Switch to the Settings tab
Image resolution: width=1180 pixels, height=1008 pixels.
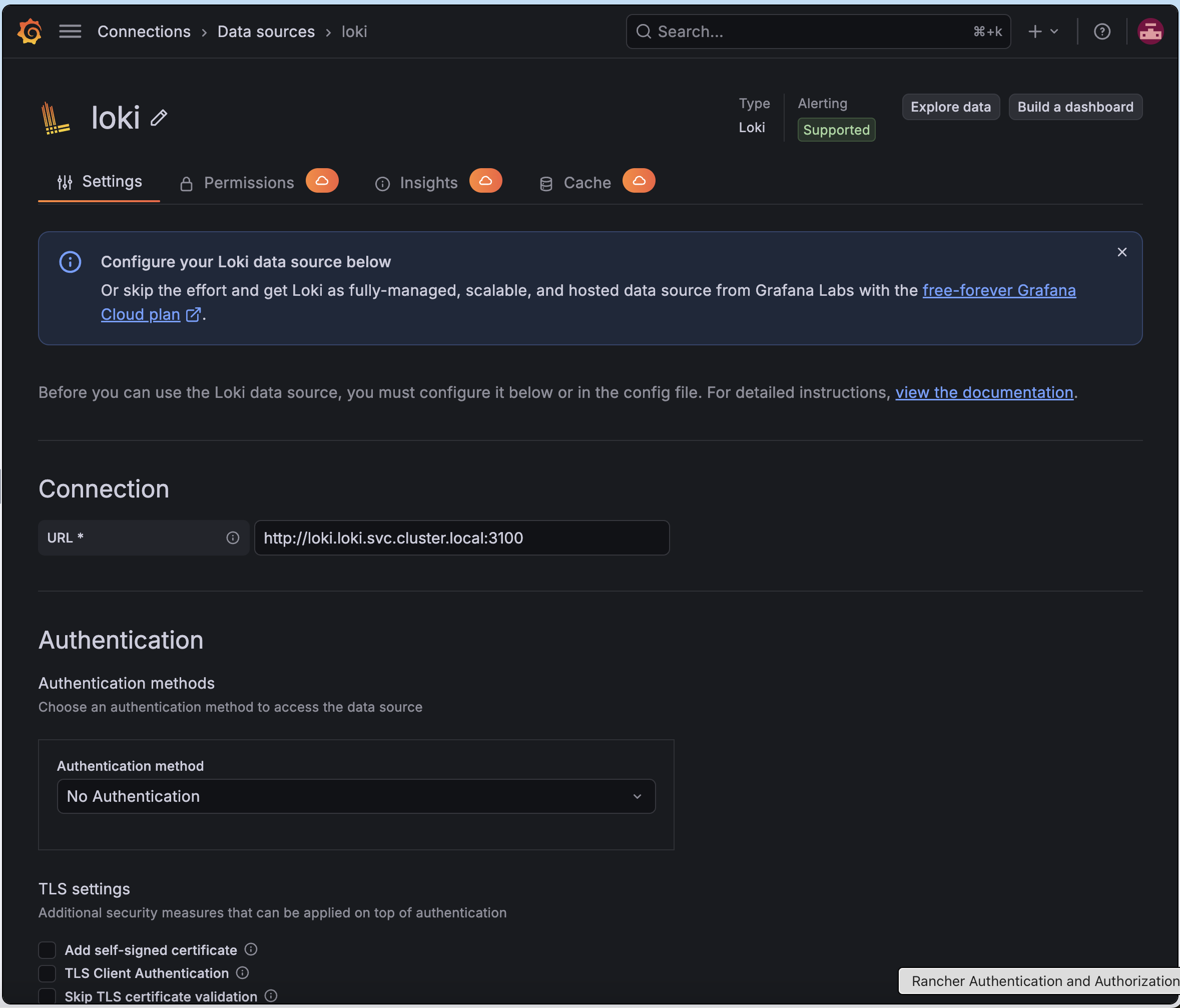click(99, 182)
